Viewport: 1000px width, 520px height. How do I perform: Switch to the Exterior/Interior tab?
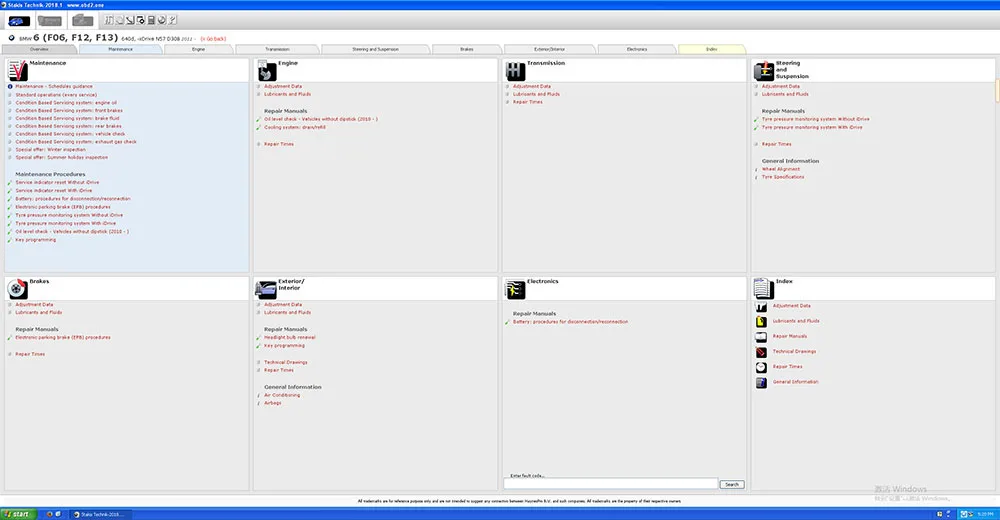549,49
